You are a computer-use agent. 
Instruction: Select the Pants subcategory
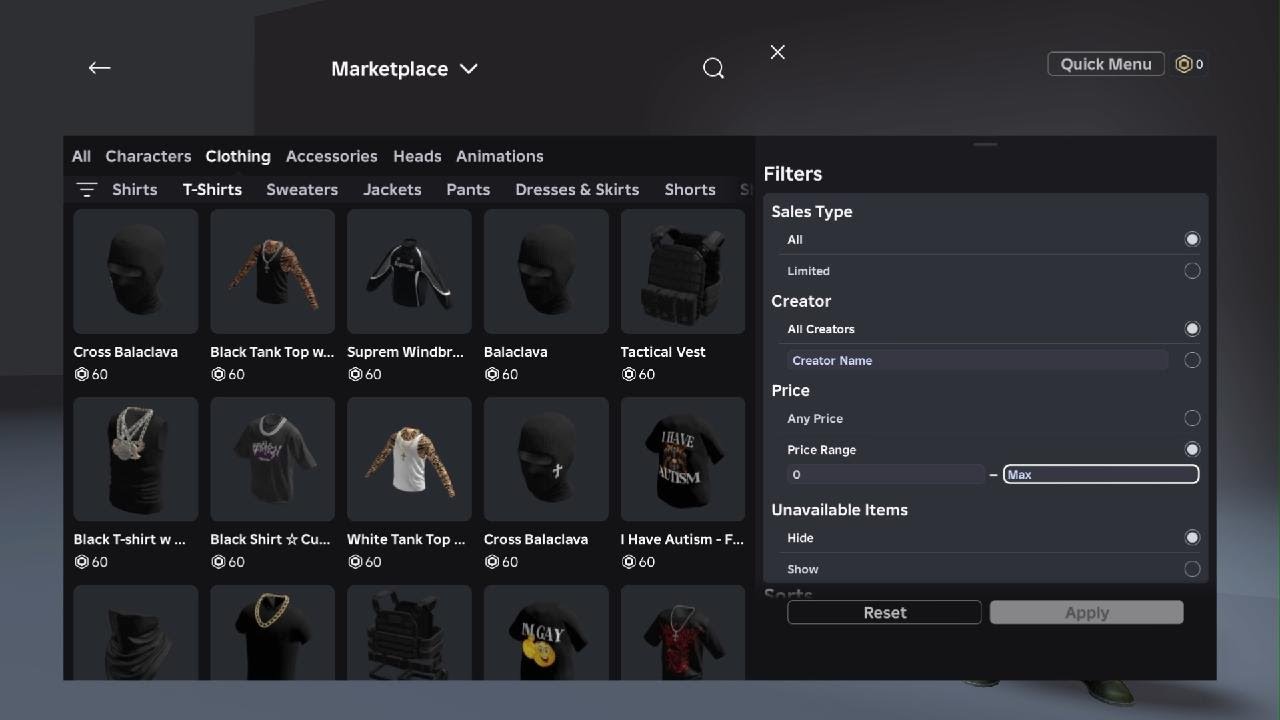[x=468, y=189]
